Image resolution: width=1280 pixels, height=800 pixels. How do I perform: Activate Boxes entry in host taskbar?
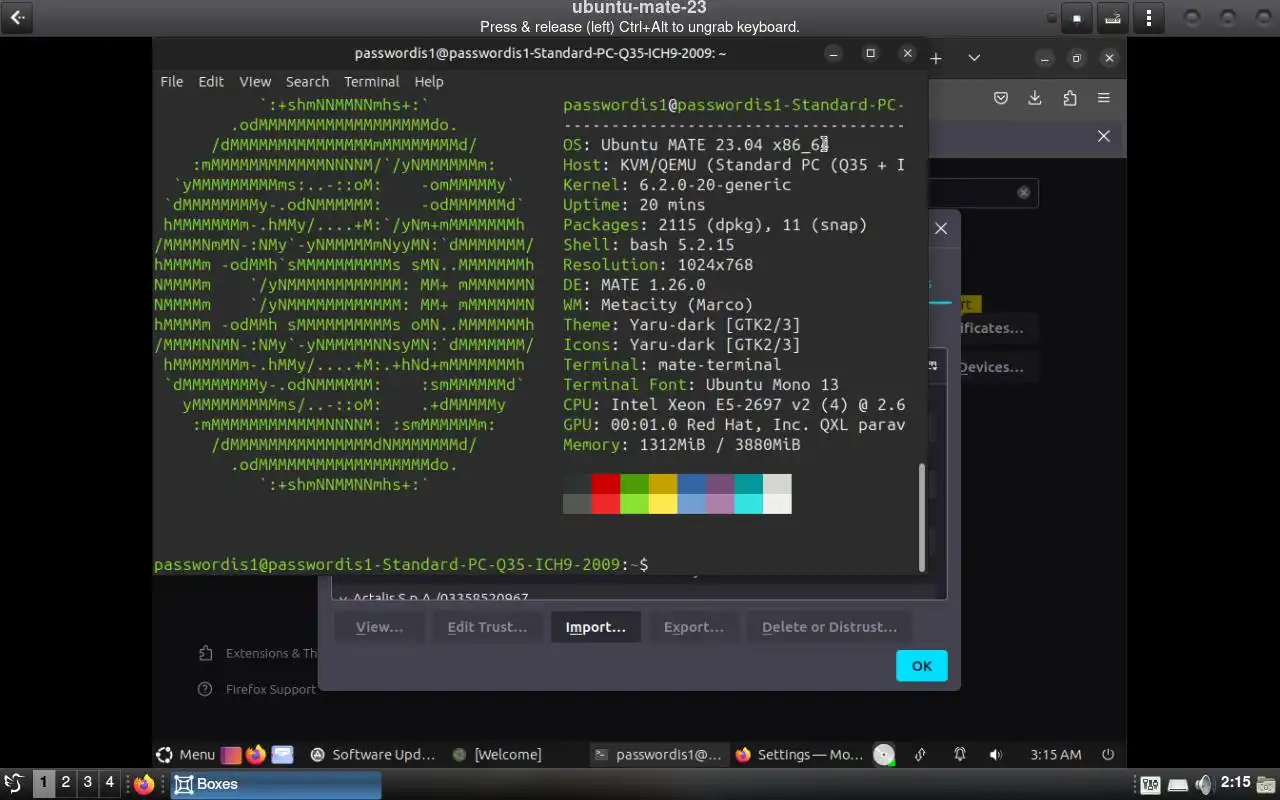[x=275, y=784]
